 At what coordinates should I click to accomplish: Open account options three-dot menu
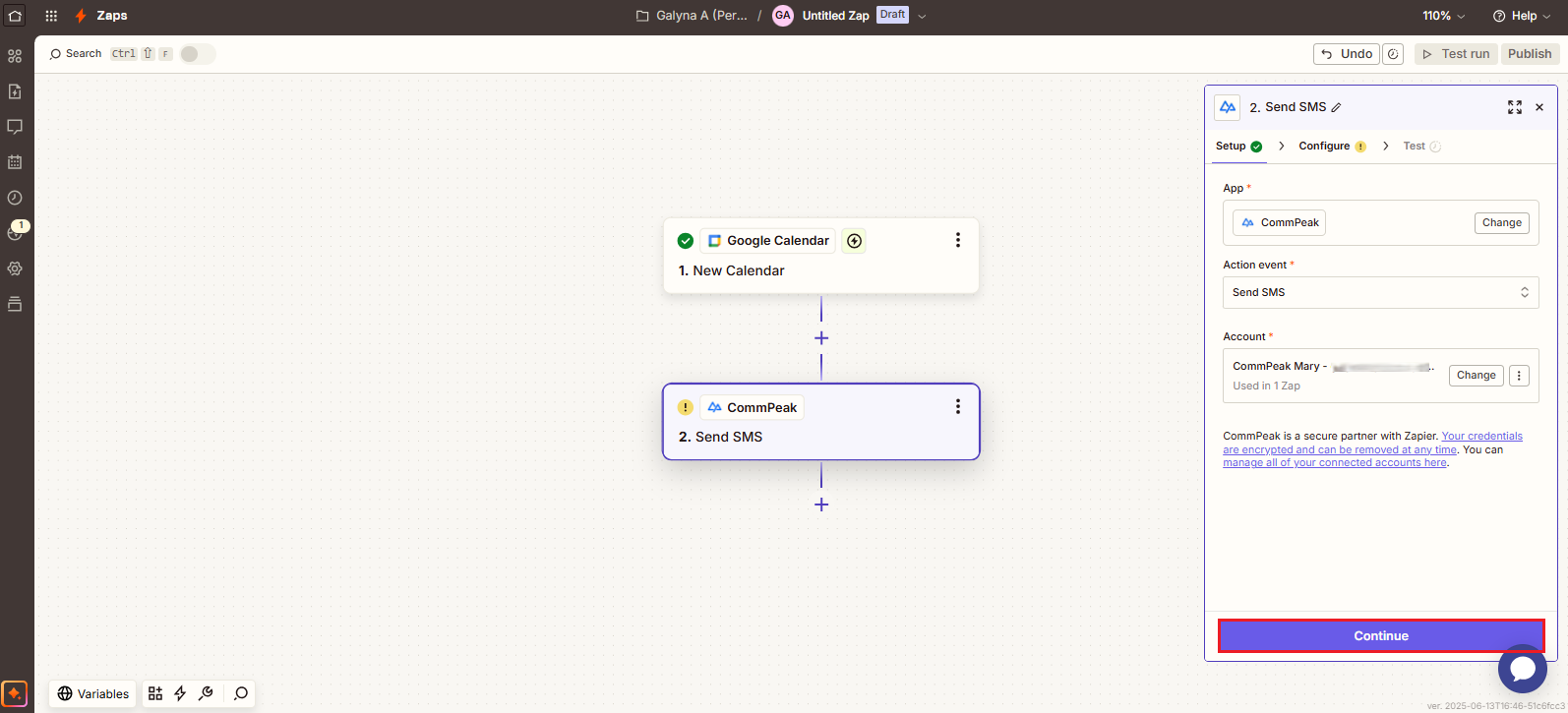(1519, 376)
